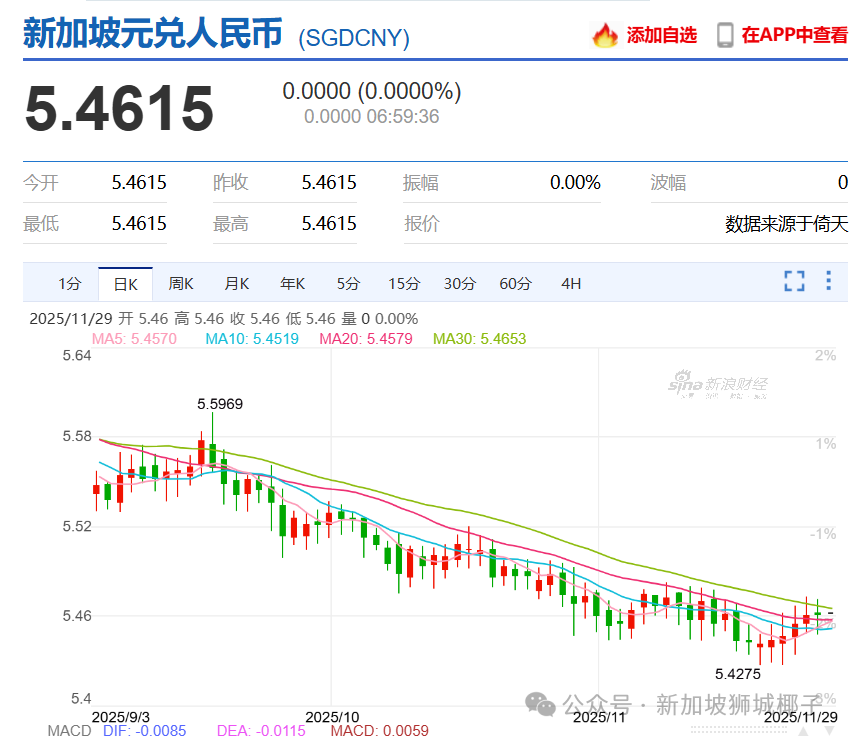Click the 添加自选 add to watchlist link
The width and height of the screenshot is (850, 739).
(661, 35)
